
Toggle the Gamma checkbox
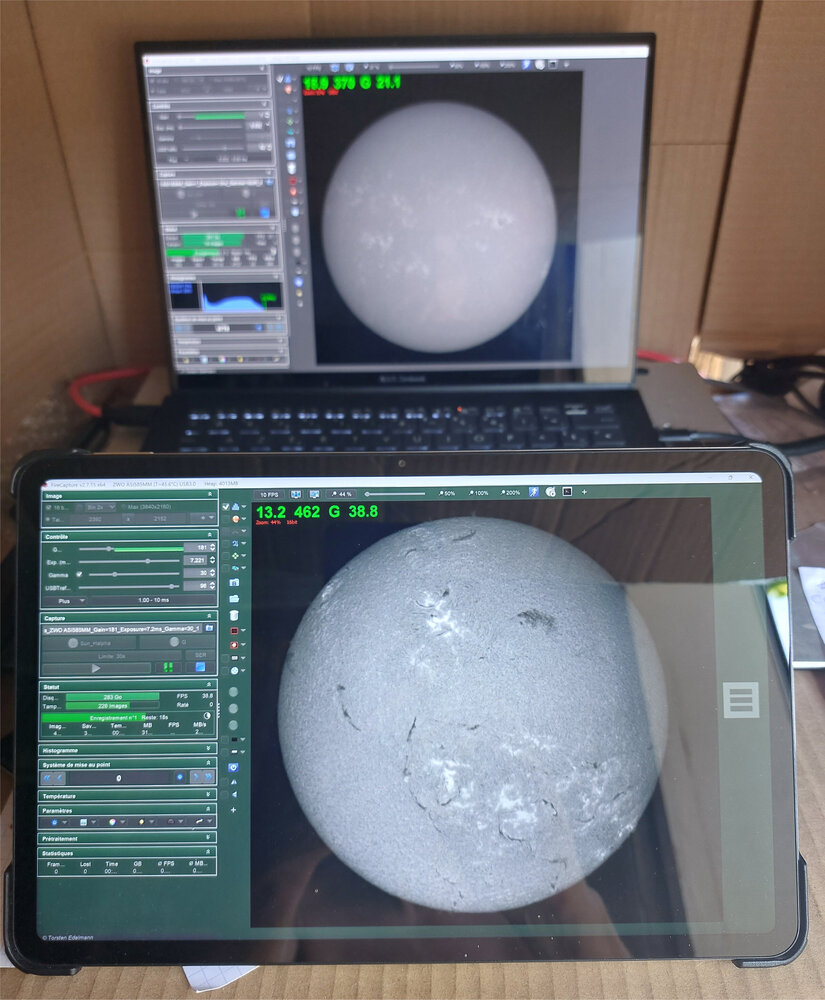(x=80, y=575)
